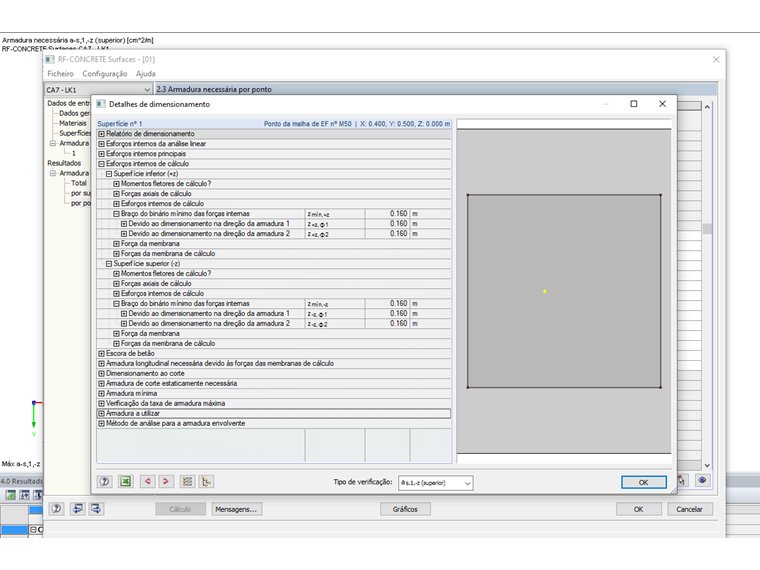
Task: Click the expand all rows list icon
Action: [x=187, y=481]
